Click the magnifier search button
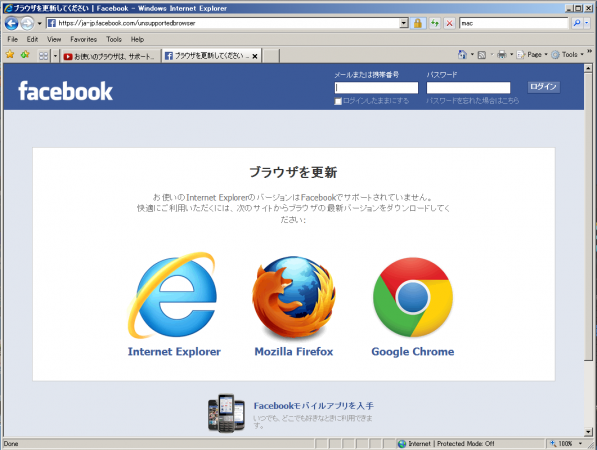The width and height of the screenshot is (597, 450). [x=577, y=23]
